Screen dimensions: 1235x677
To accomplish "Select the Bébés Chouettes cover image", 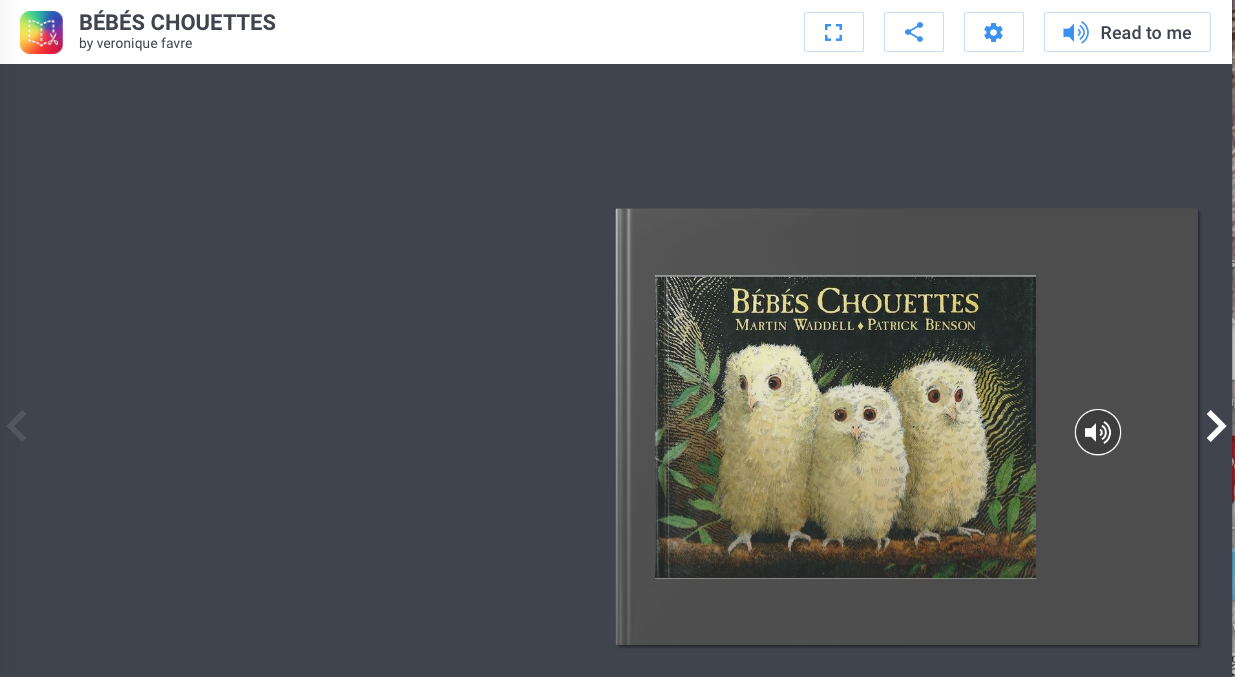I will tap(845, 427).
